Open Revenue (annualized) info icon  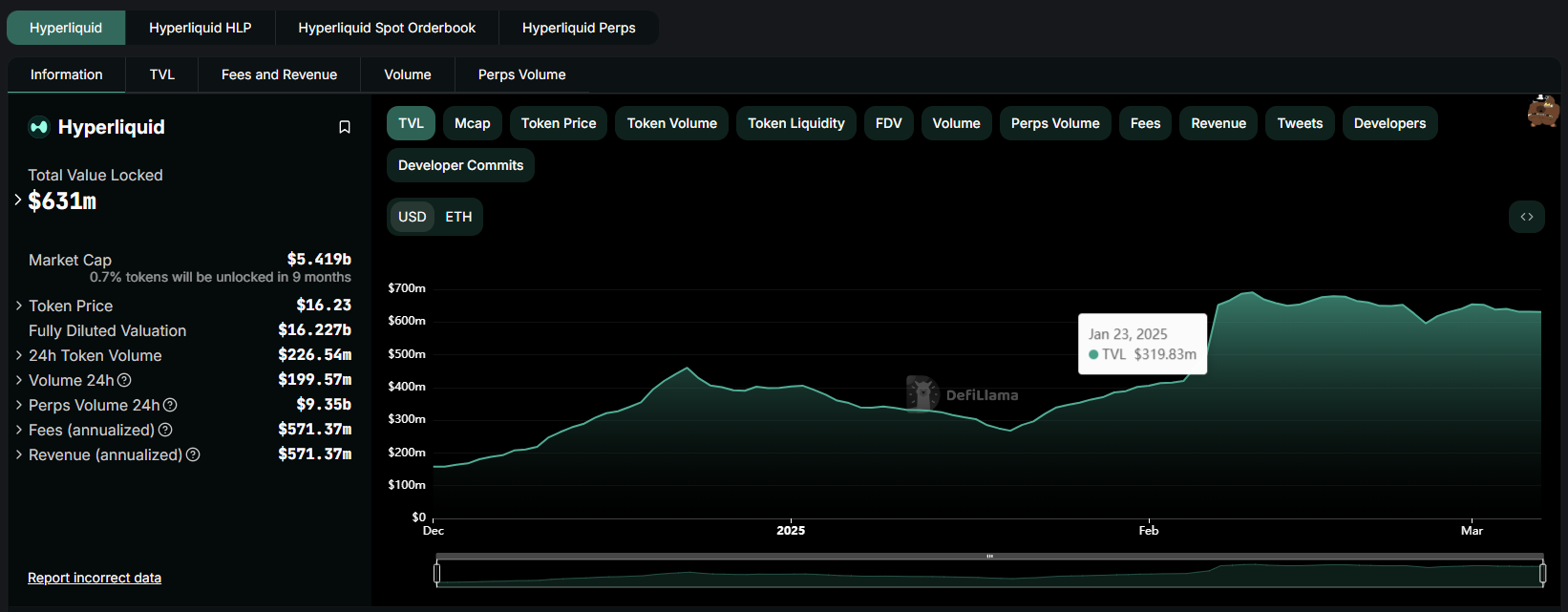coord(193,454)
